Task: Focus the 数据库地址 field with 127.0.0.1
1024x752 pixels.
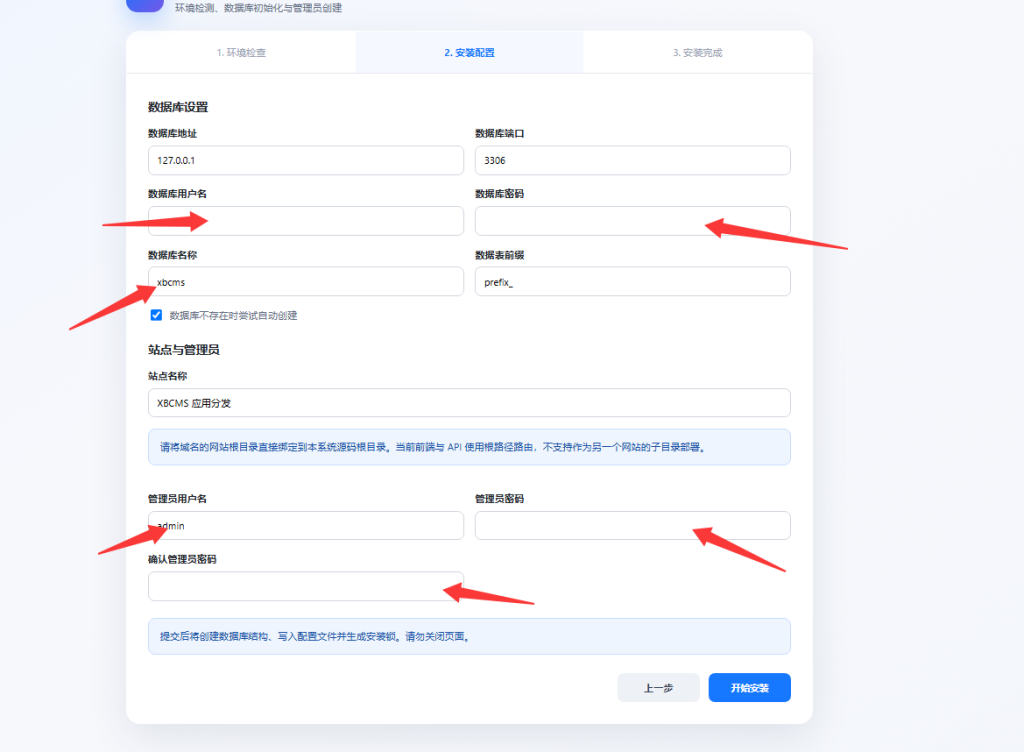Action: click(x=306, y=161)
